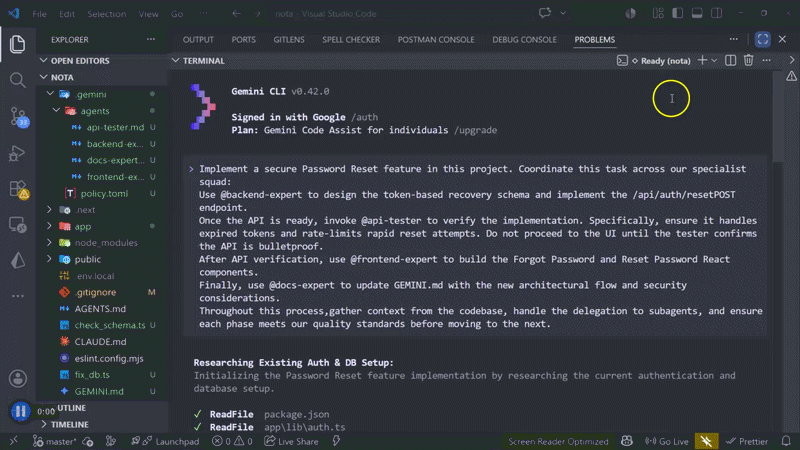This screenshot has width=800, height=450.
Task: Show additional activity bar views ellipsis
Action: pos(17,296)
